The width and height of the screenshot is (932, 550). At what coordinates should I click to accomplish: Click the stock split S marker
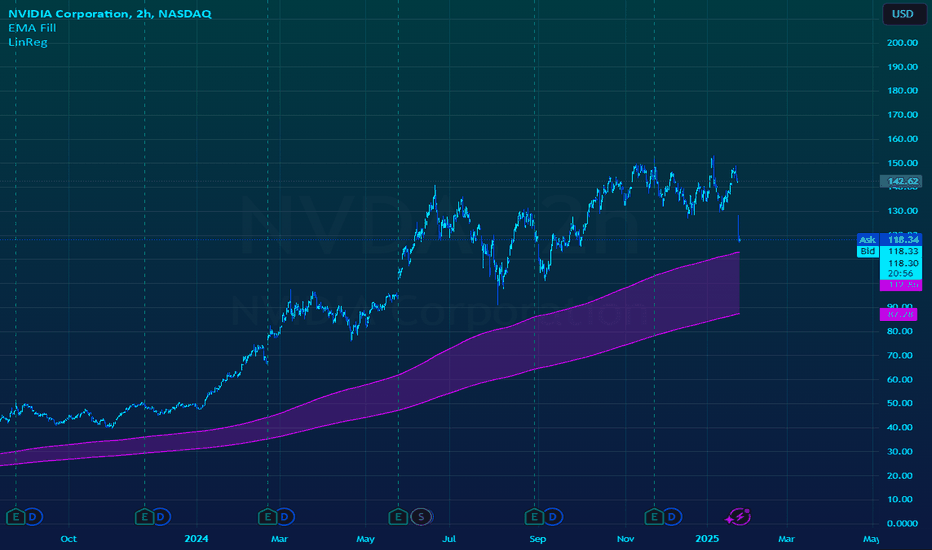tap(421, 517)
